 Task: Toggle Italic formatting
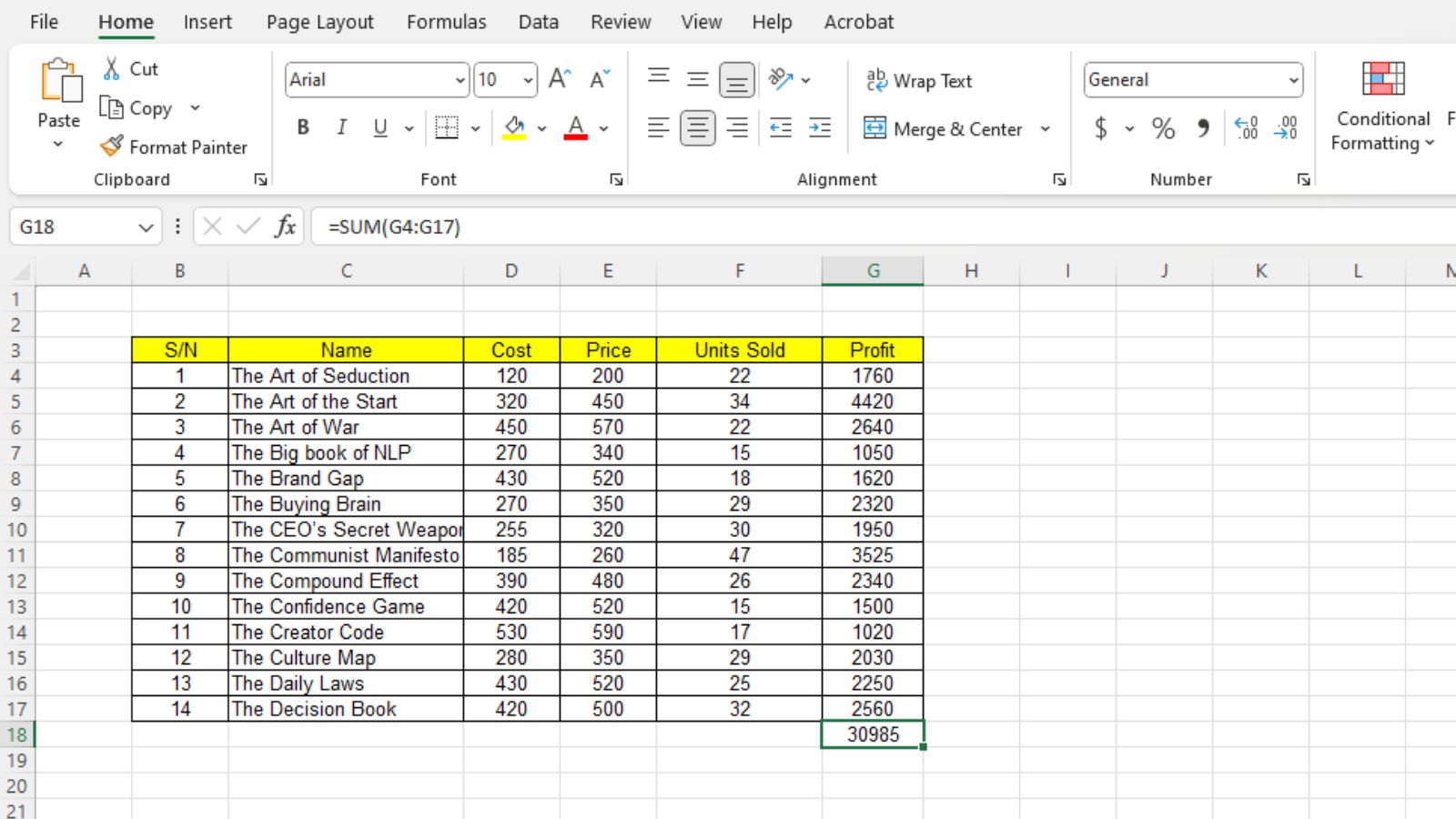point(341,128)
